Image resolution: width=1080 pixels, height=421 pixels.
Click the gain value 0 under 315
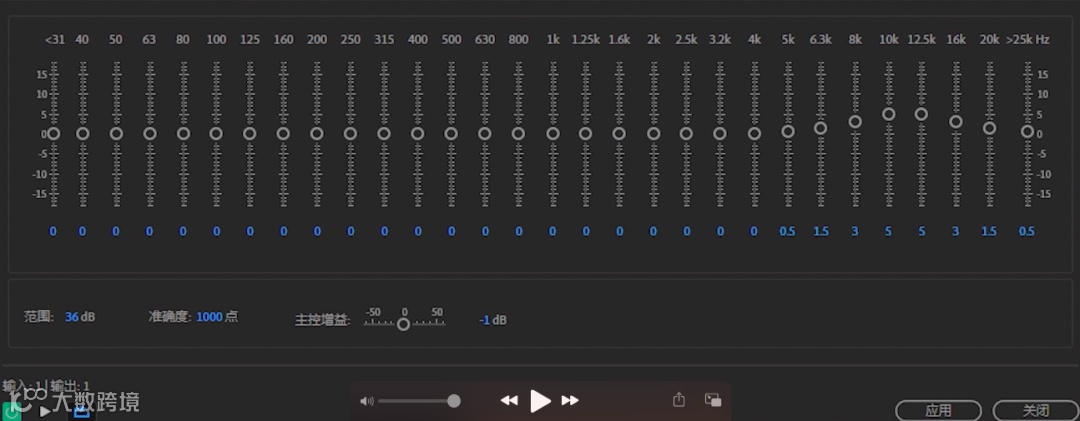[384, 232]
